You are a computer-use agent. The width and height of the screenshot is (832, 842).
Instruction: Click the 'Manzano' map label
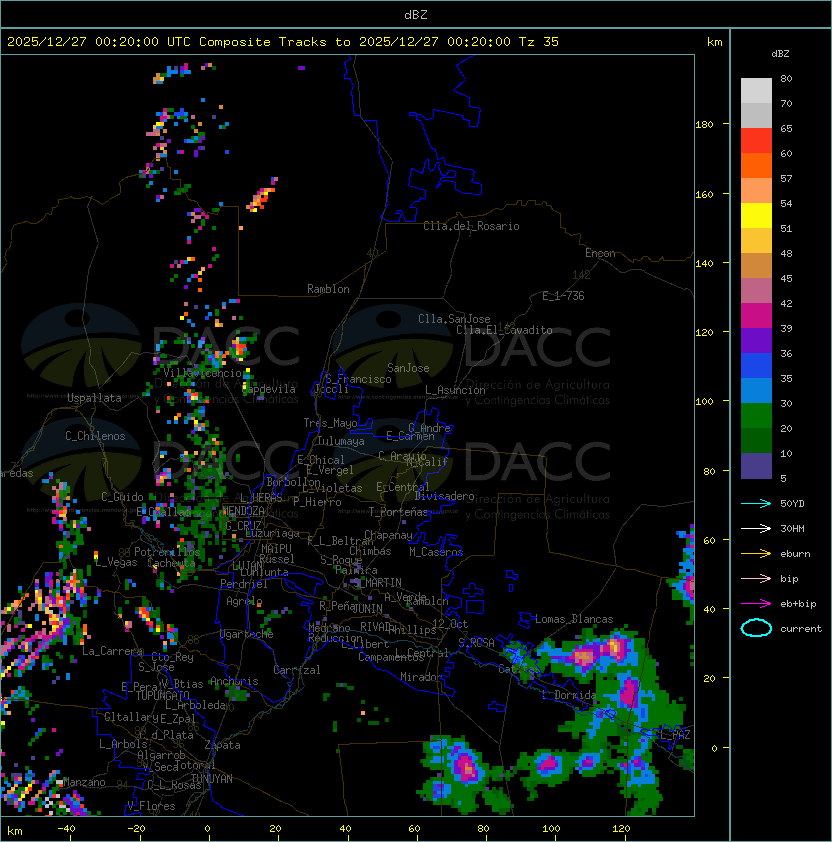tap(84, 782)
